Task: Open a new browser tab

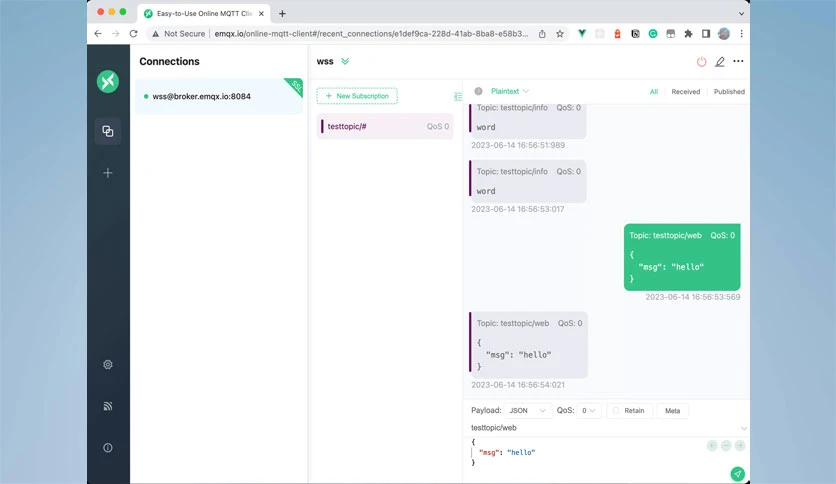Action: click(x=282, y=14)
